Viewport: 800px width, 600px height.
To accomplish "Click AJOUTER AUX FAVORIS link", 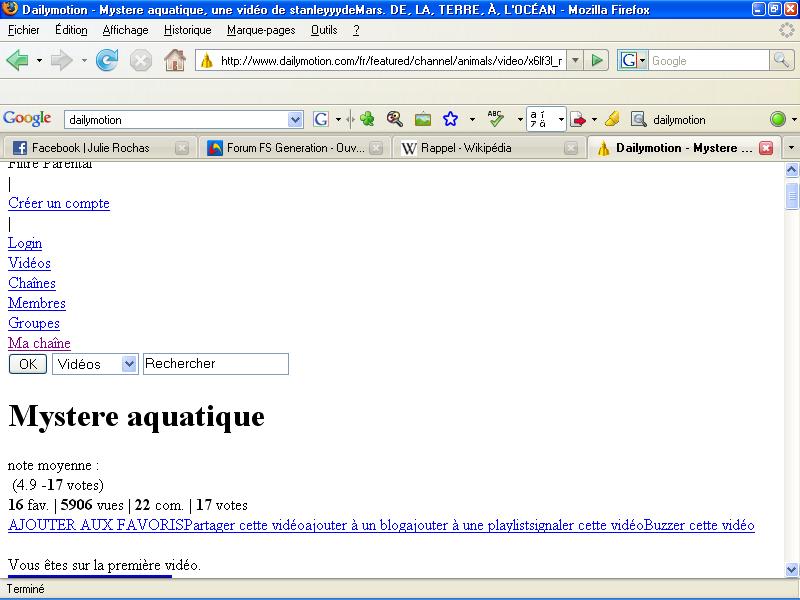I will click(x=96, y=525).
